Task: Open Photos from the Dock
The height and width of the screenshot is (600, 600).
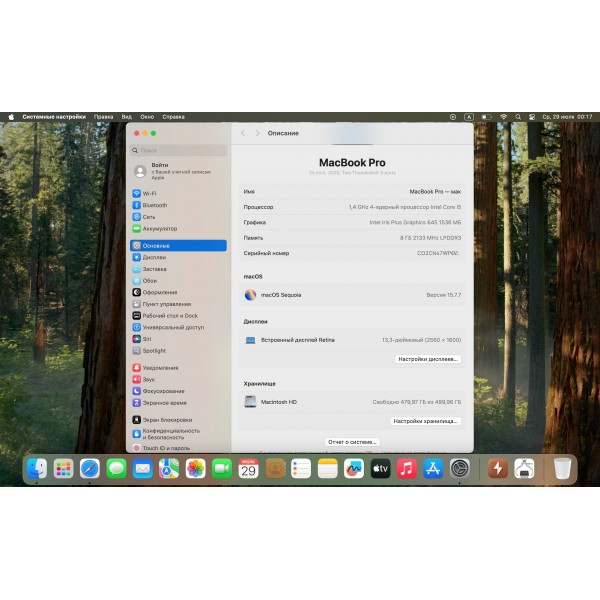Action: (196, 468)
